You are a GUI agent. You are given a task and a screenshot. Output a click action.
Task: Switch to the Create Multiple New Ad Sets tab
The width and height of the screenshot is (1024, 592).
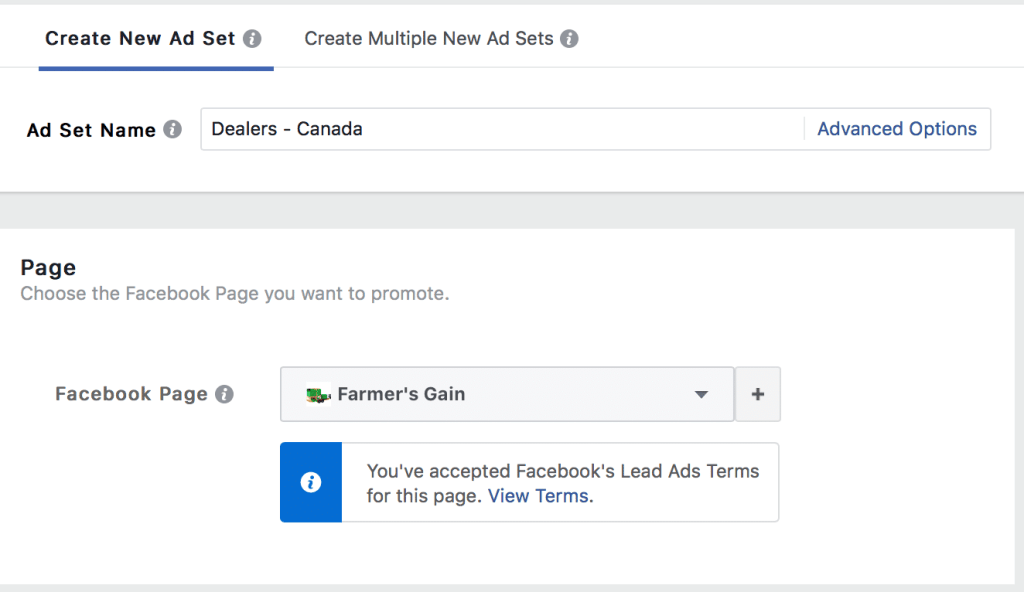(428, 38)
